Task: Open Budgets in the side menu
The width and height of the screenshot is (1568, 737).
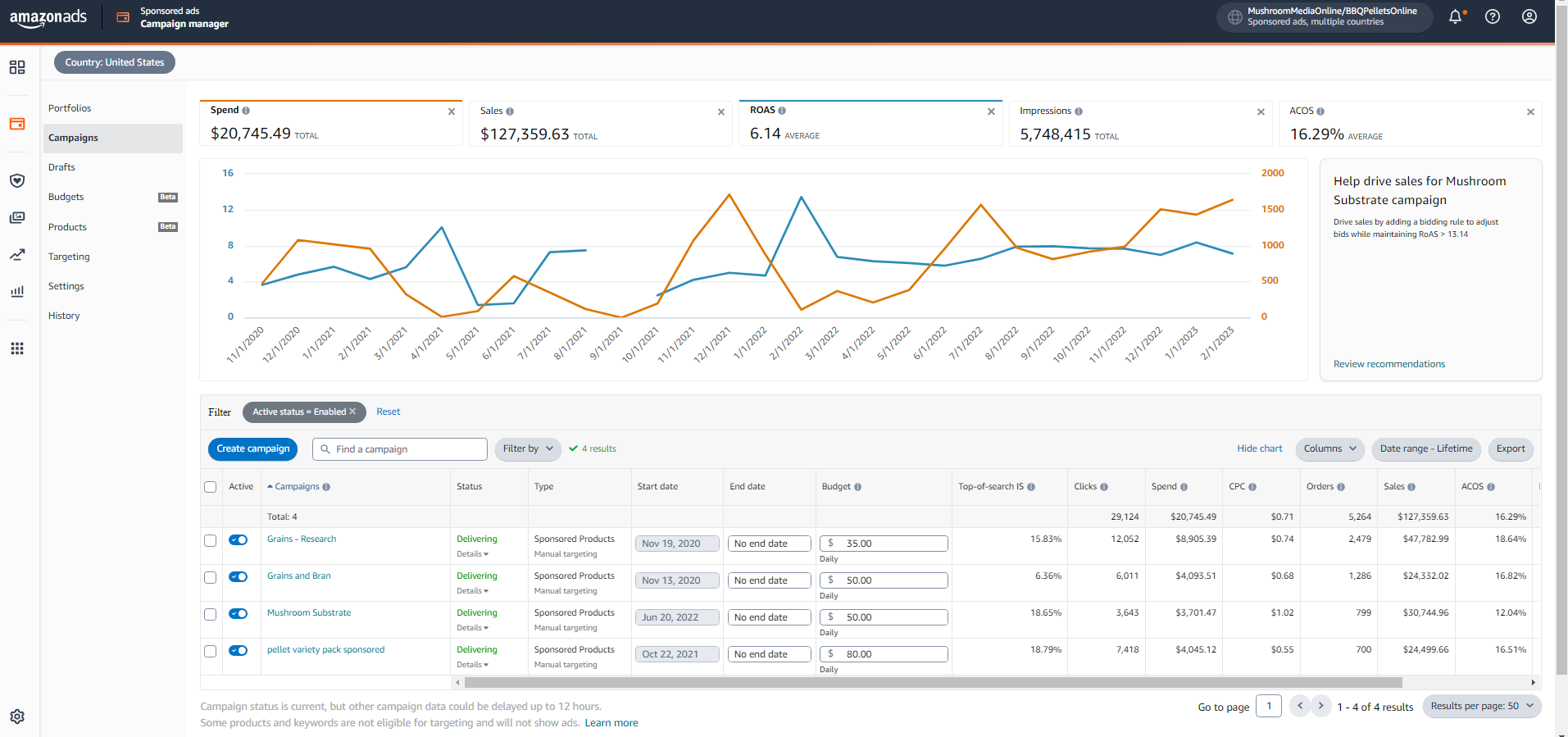Action: click(x=66, y=197)
